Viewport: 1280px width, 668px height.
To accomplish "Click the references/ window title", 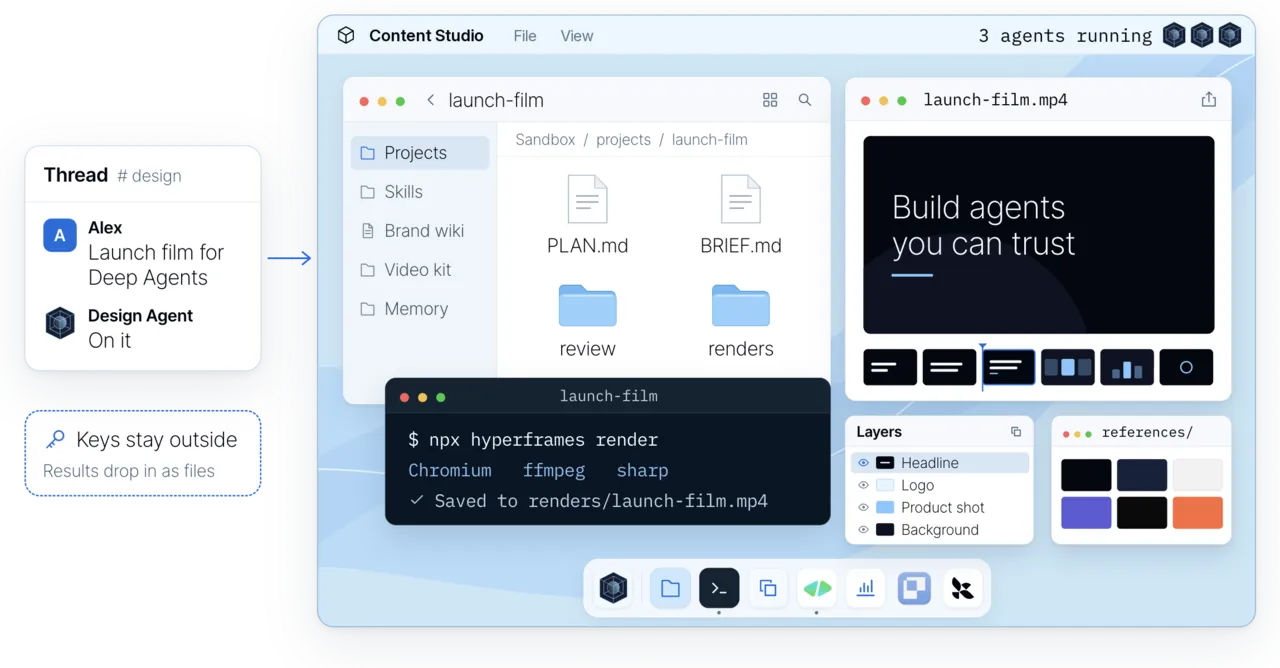I will click(1147, 432).
